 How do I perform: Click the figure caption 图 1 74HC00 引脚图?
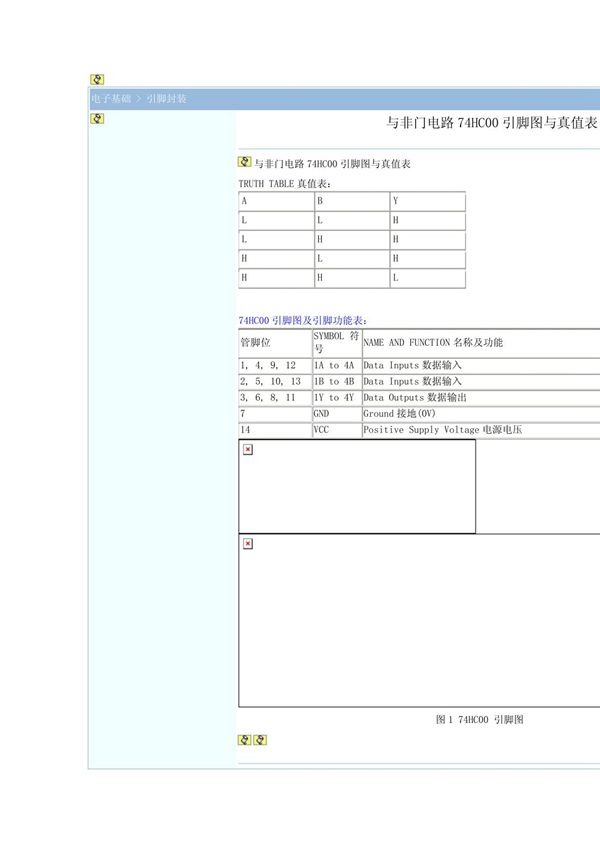480,719
